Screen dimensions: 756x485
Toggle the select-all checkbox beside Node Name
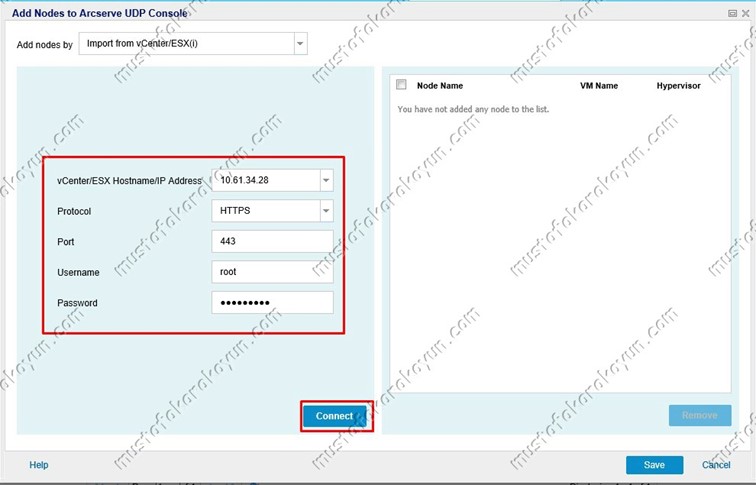click(401, 84)
